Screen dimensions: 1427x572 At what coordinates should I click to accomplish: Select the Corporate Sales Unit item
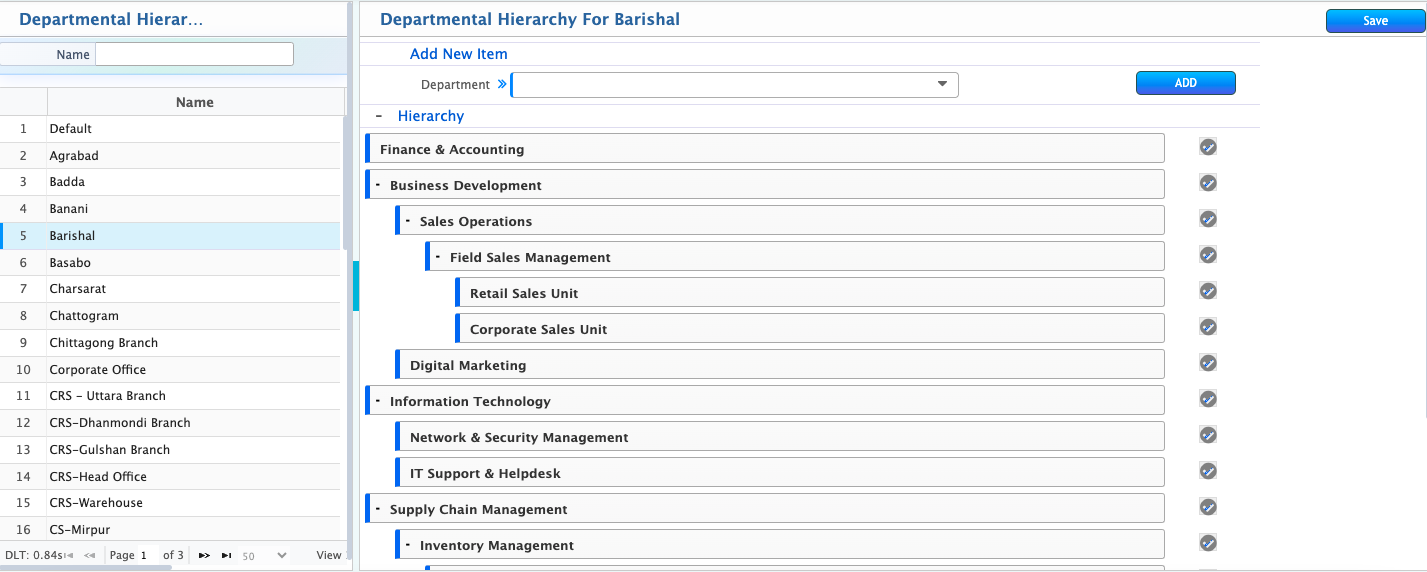pos(810,328)
